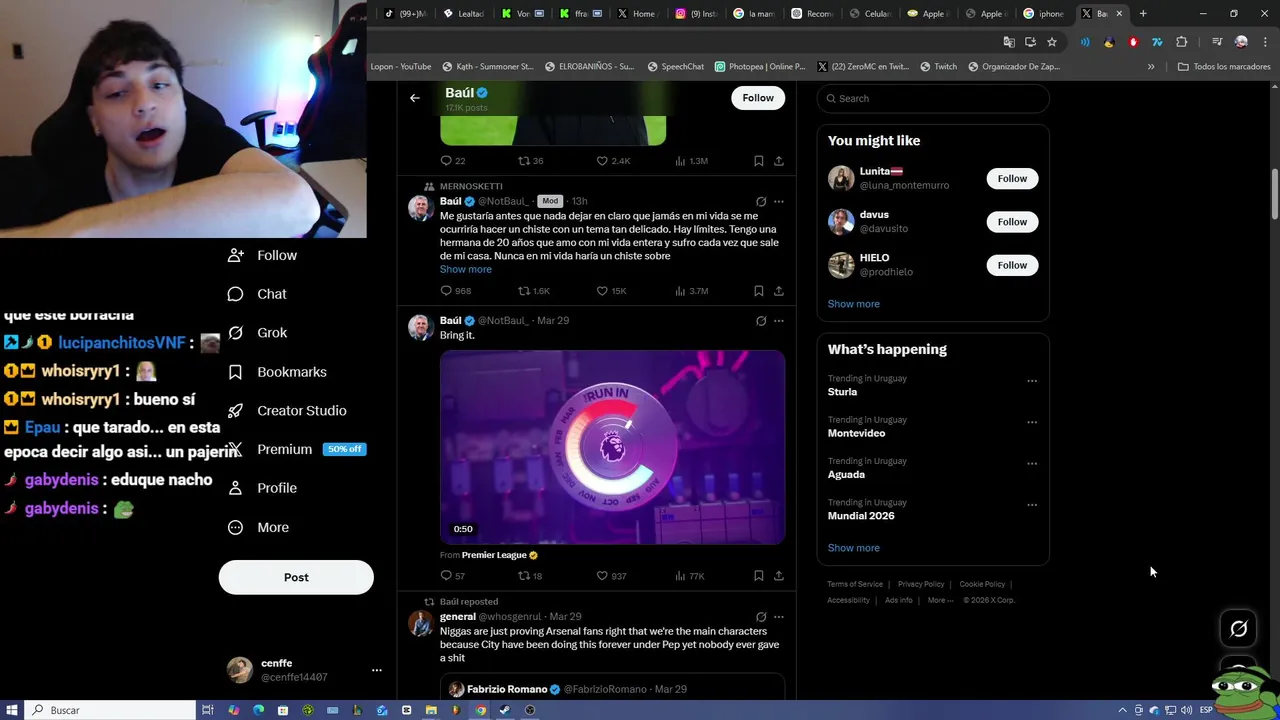The height and width of the screenshot is (720, 1280).
Task: Bookmark this page with the star icon
Action: pos(1052,42)
